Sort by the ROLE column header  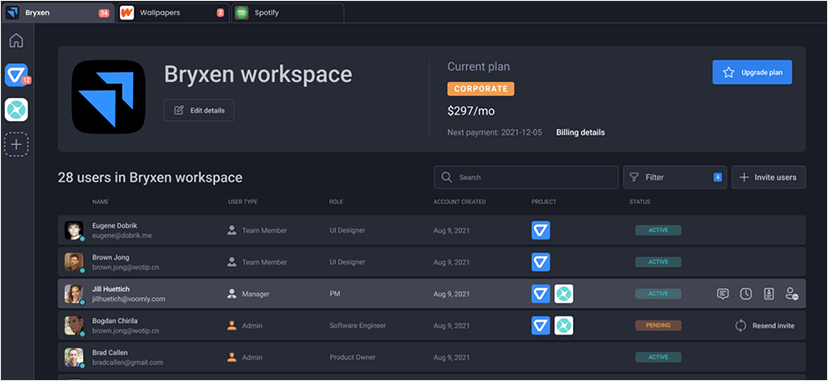coord(336,202)
